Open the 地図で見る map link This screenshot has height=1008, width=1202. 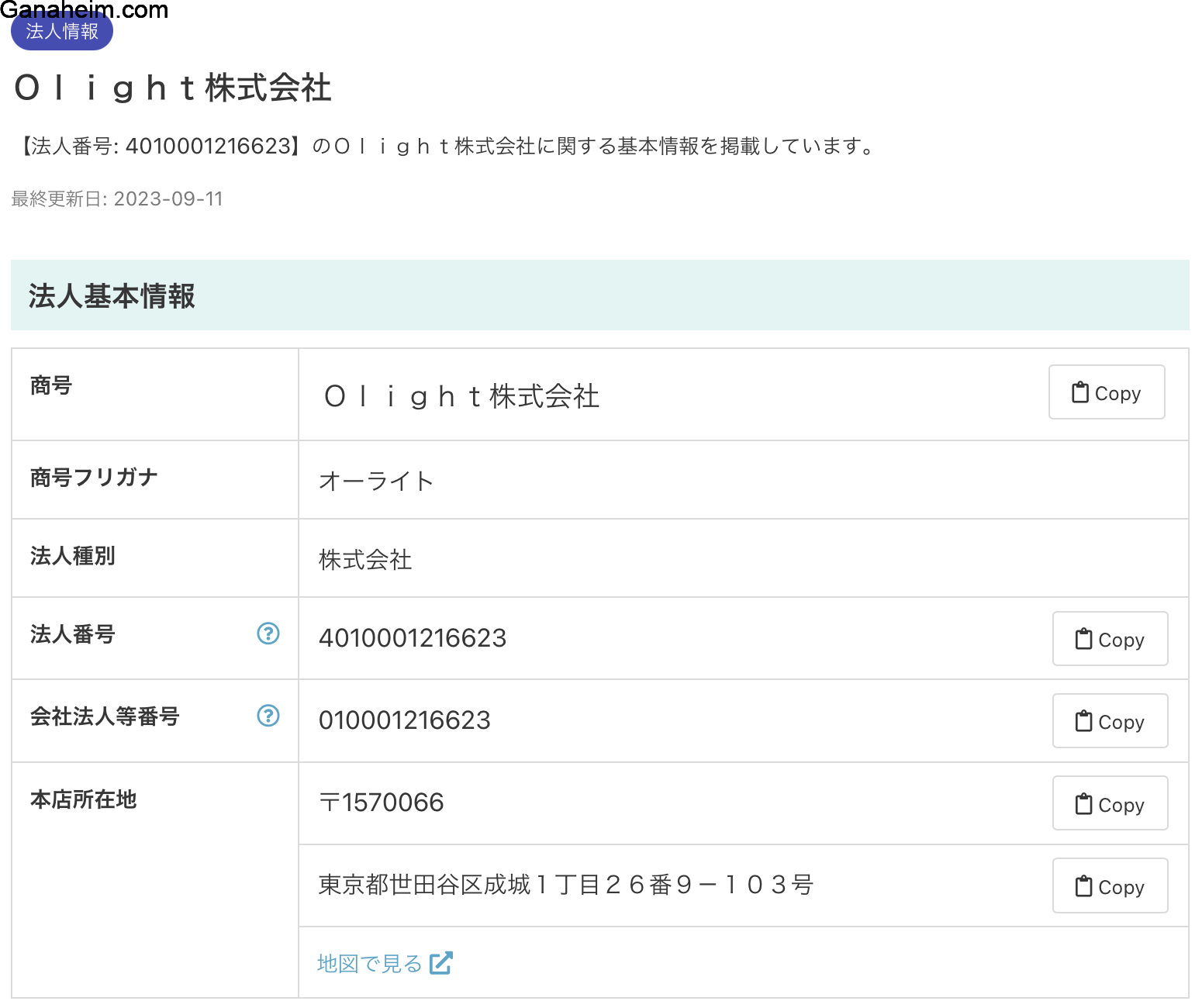pyautogui.click(x=370, y=963)
